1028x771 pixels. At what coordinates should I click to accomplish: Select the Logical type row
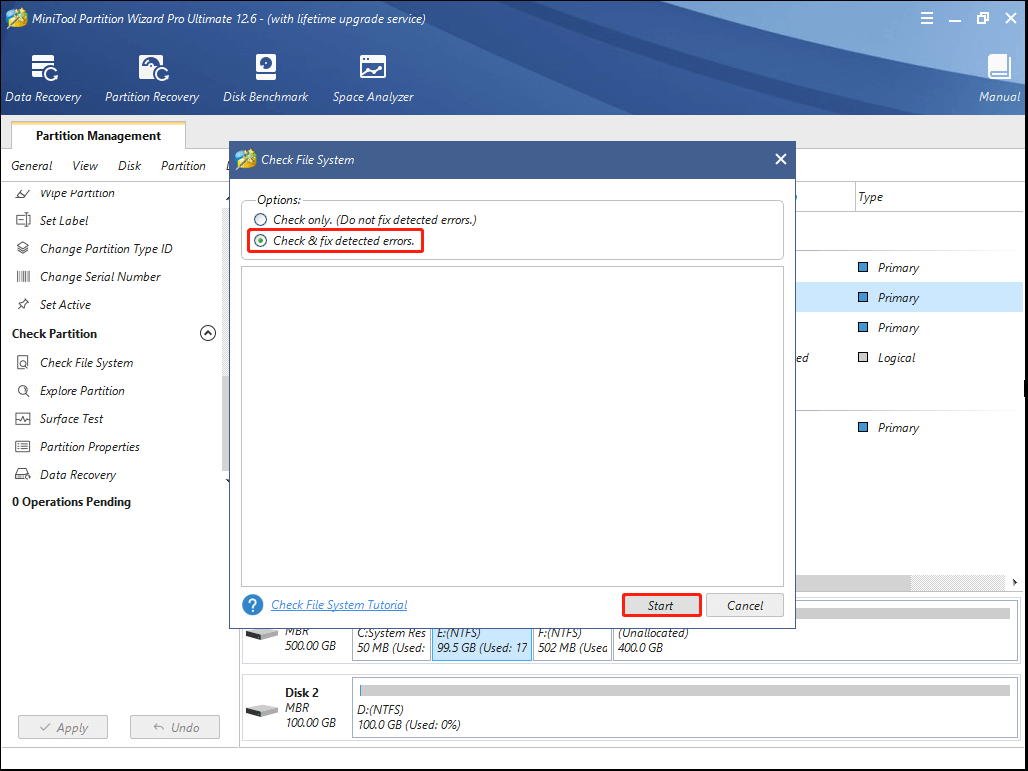click(x=896, y=358)
